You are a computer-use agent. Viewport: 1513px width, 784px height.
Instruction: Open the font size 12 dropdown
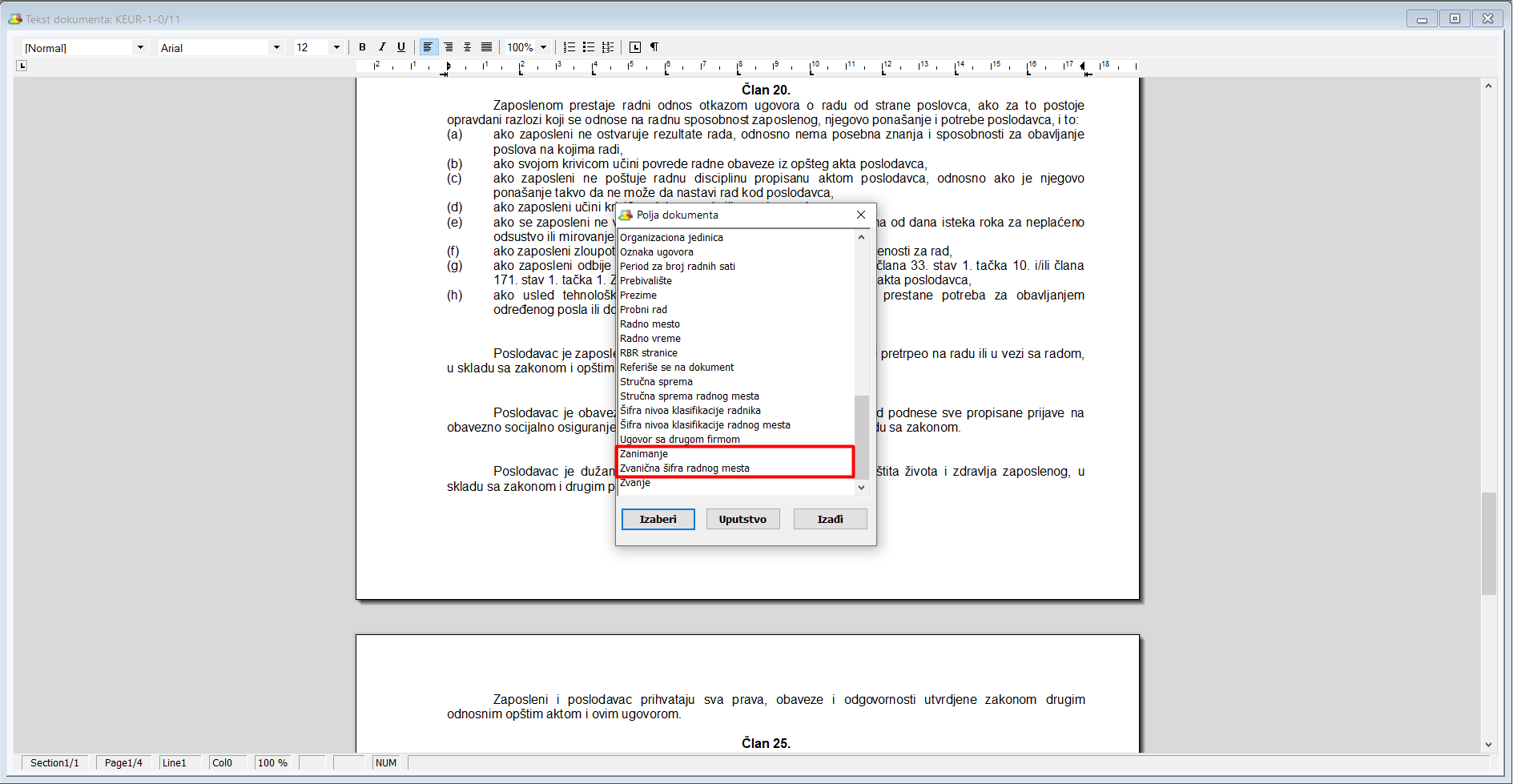336,47
